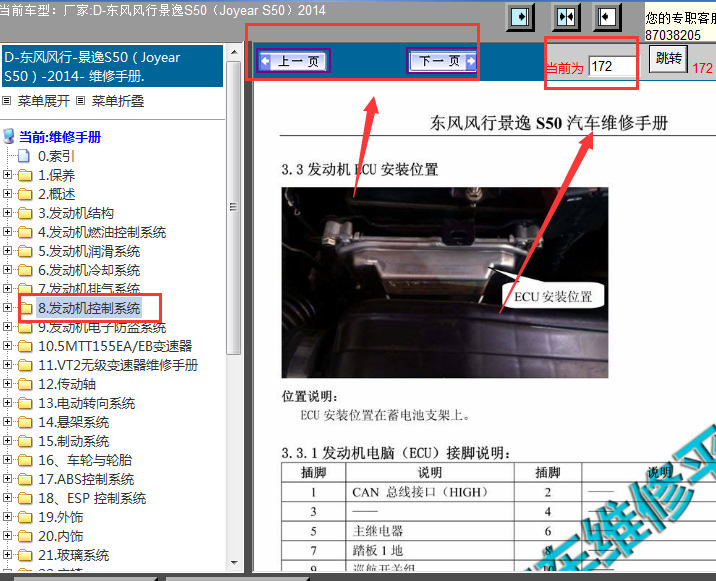Click folder icon of 19.外饰

point(25,518)
